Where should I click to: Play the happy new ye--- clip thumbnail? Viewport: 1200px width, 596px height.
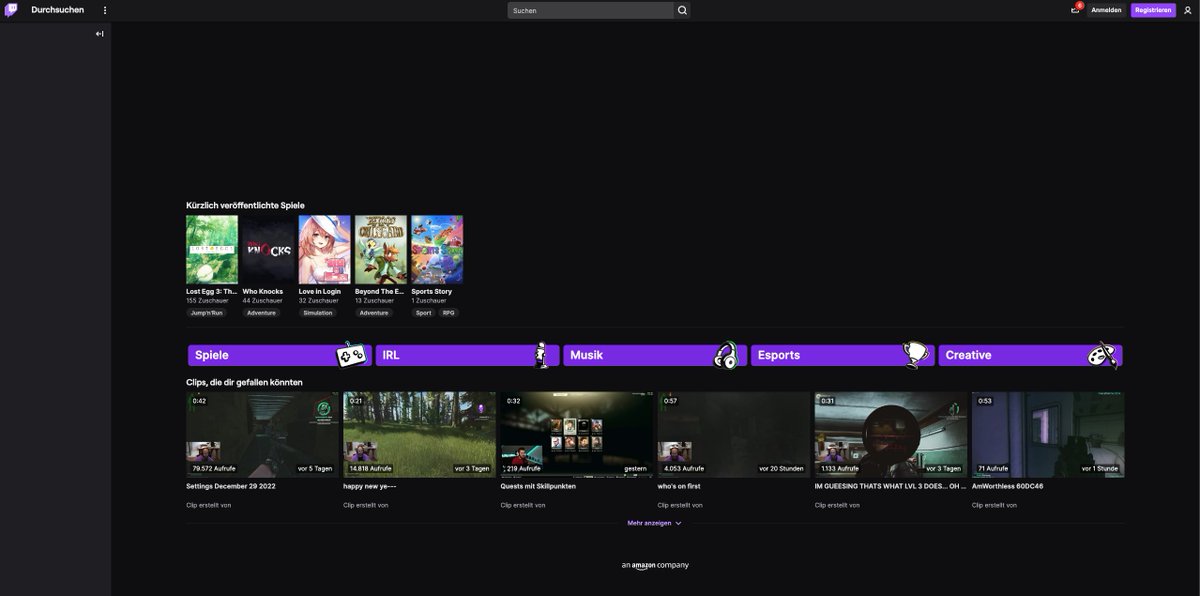click(x=419, y=434)
